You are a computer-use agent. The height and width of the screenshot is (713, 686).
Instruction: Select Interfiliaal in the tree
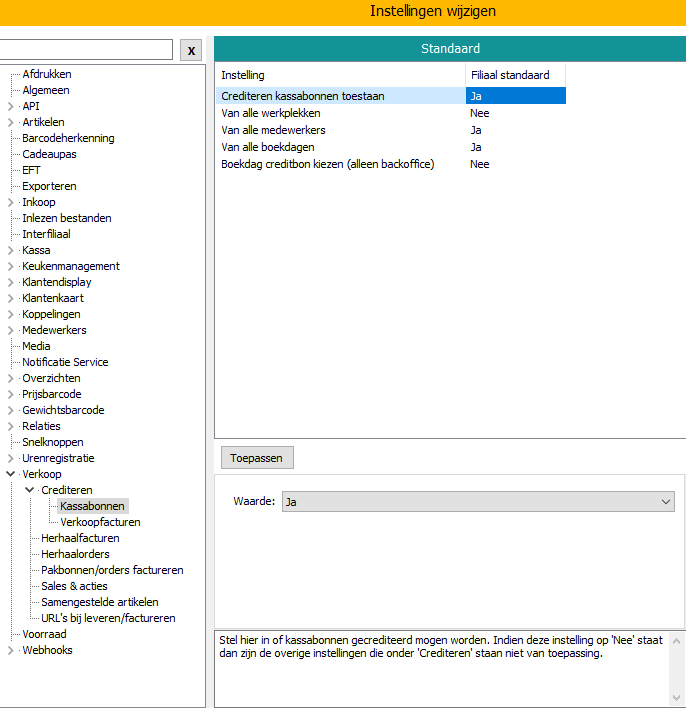(46, 234)
